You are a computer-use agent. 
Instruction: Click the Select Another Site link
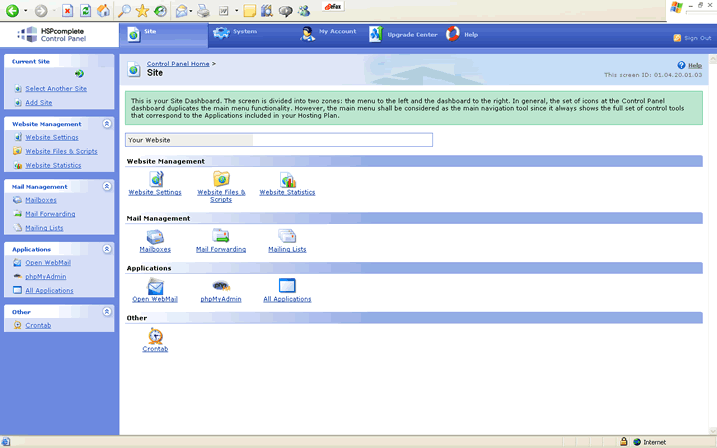(x=56, y=89)
